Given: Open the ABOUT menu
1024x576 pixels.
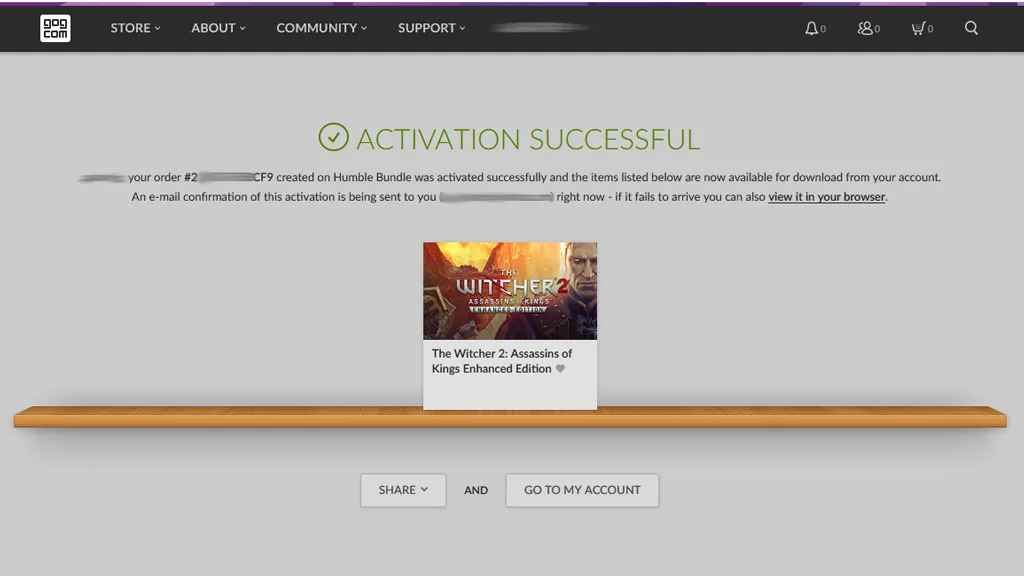Looking at the screenshot, I should point(218,28).
